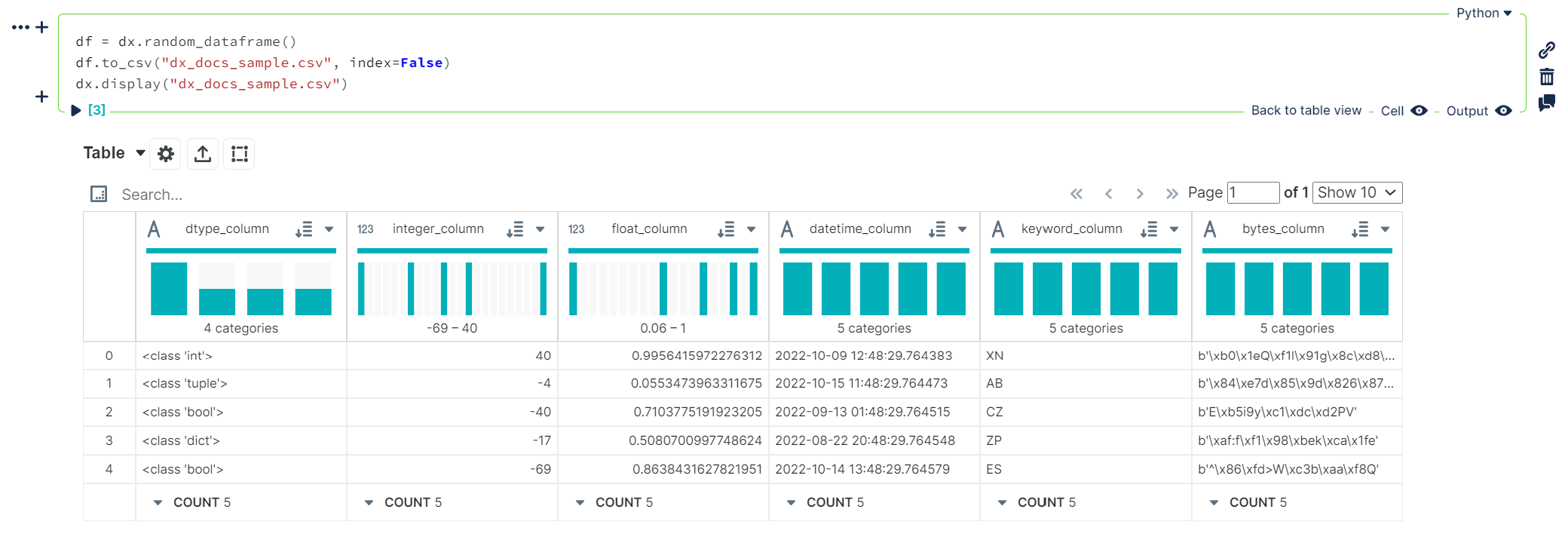1568x537 pixels.
Task: Click Back to table view link
Action: 1306,110
